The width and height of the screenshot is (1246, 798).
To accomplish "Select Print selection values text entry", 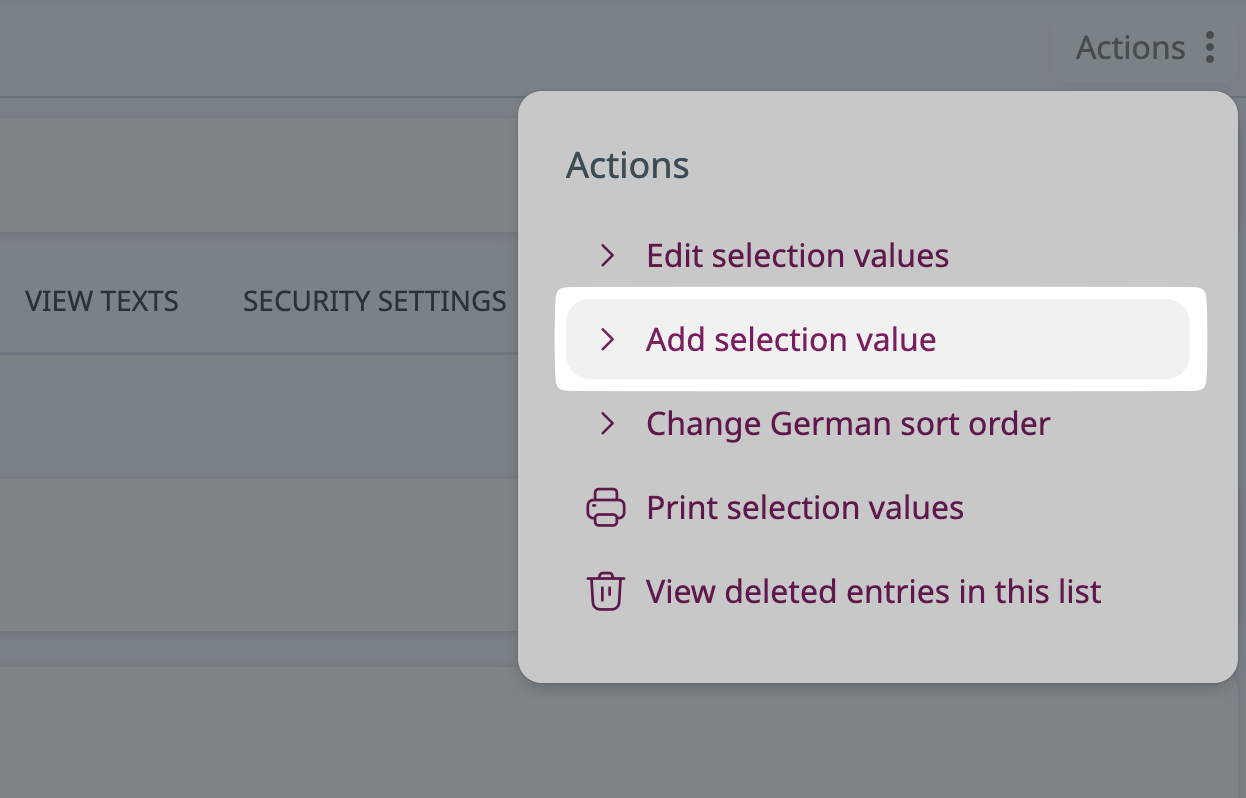I will pyautogui.click(x=805, y=507).
